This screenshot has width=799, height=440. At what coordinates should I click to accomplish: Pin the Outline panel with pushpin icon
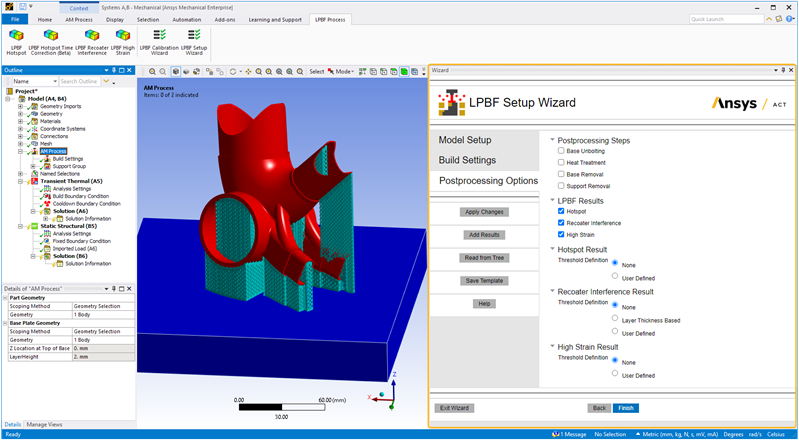click(114, 70)
